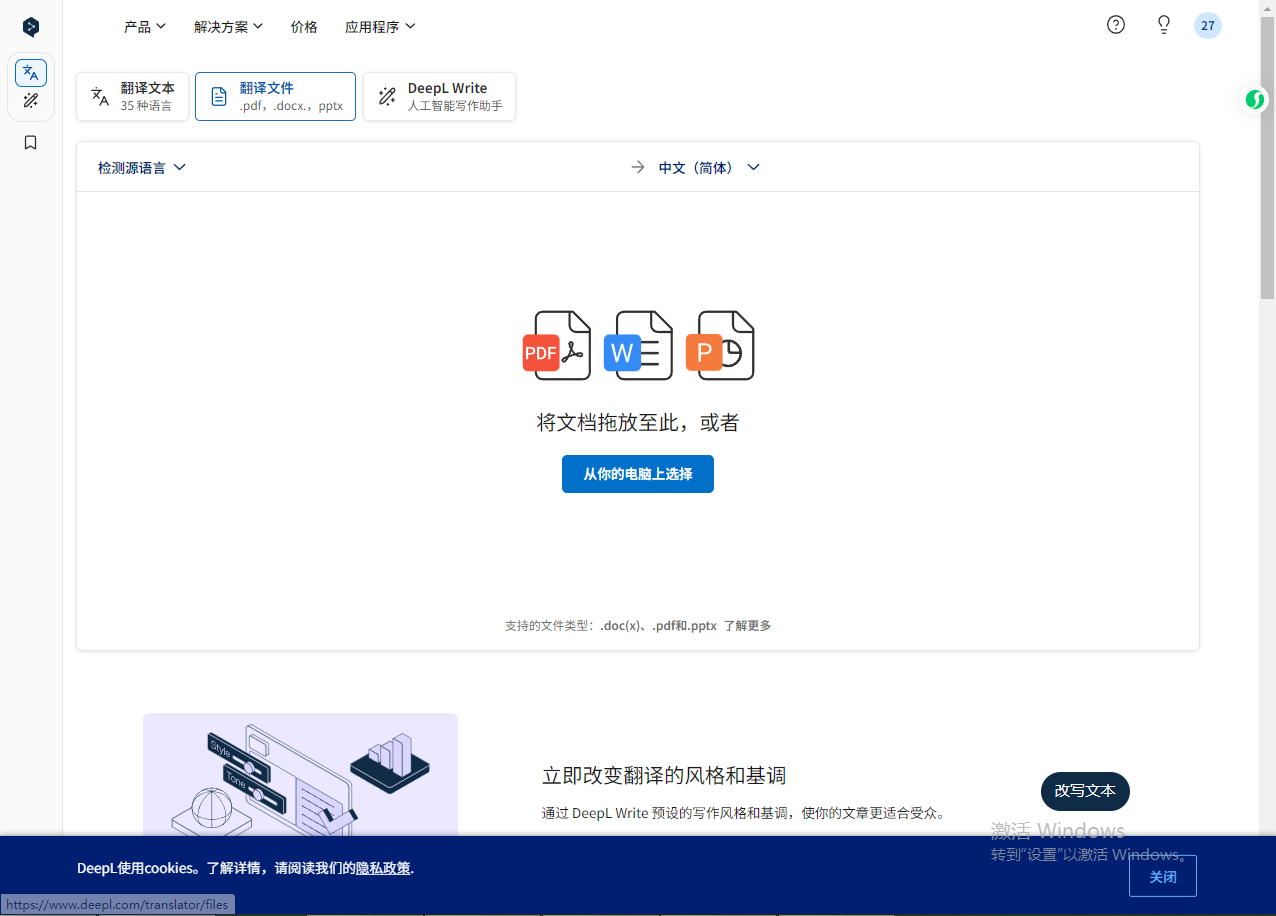Click the PowerPoint file type icon

[x=720, y=346]
